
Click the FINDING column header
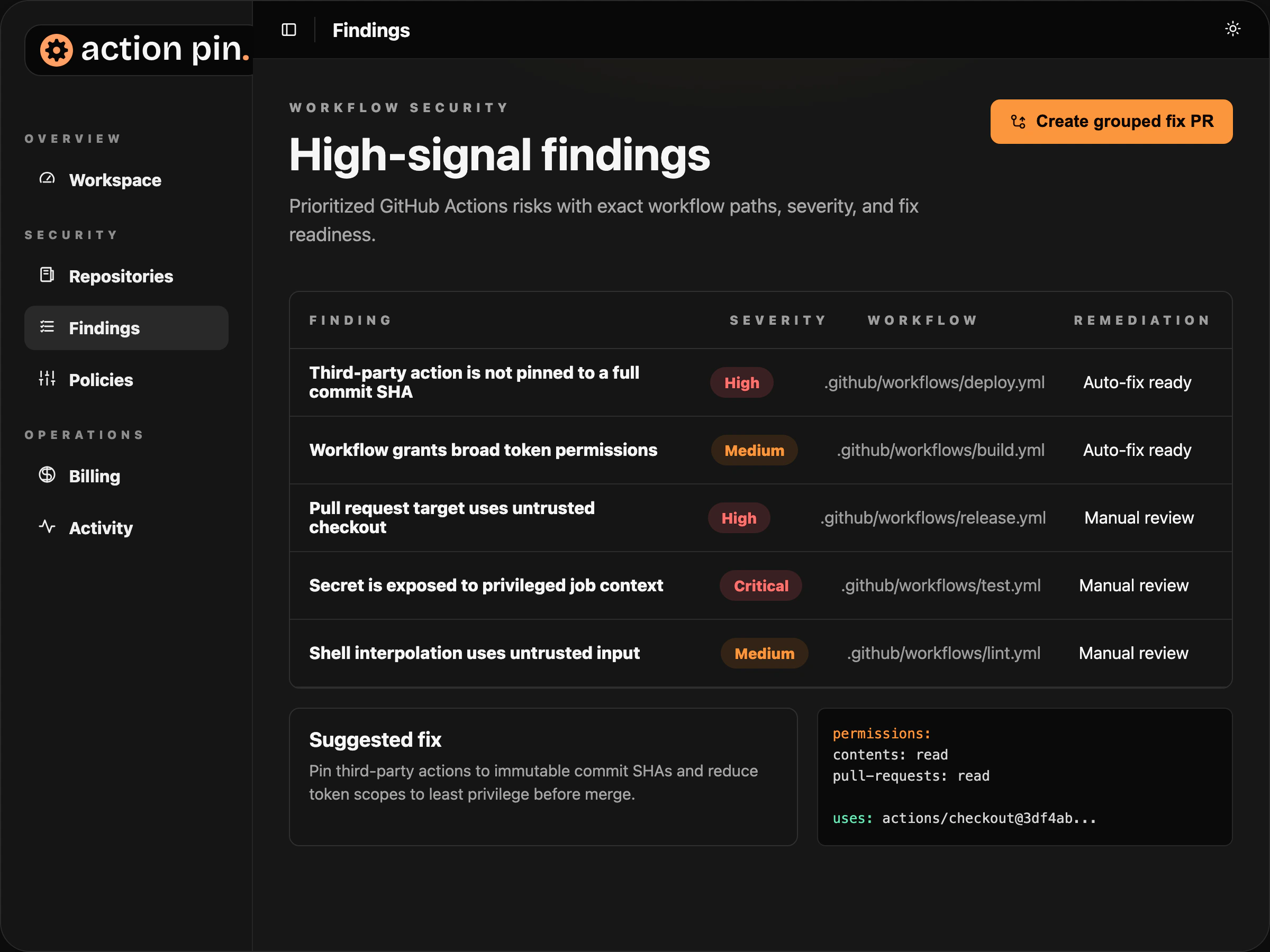[350, 320]
